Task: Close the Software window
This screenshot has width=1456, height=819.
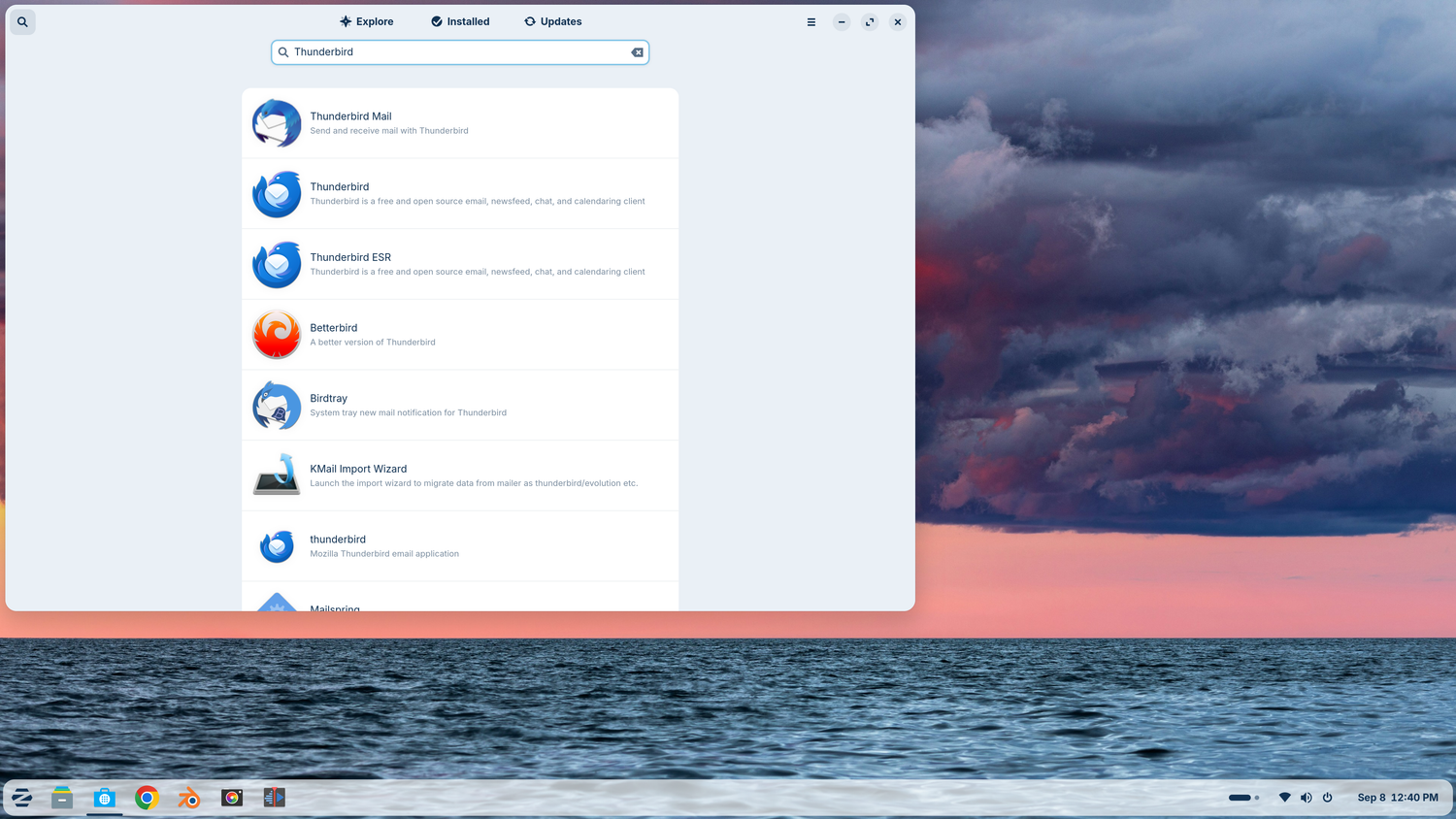Action: tap(898, 22)
